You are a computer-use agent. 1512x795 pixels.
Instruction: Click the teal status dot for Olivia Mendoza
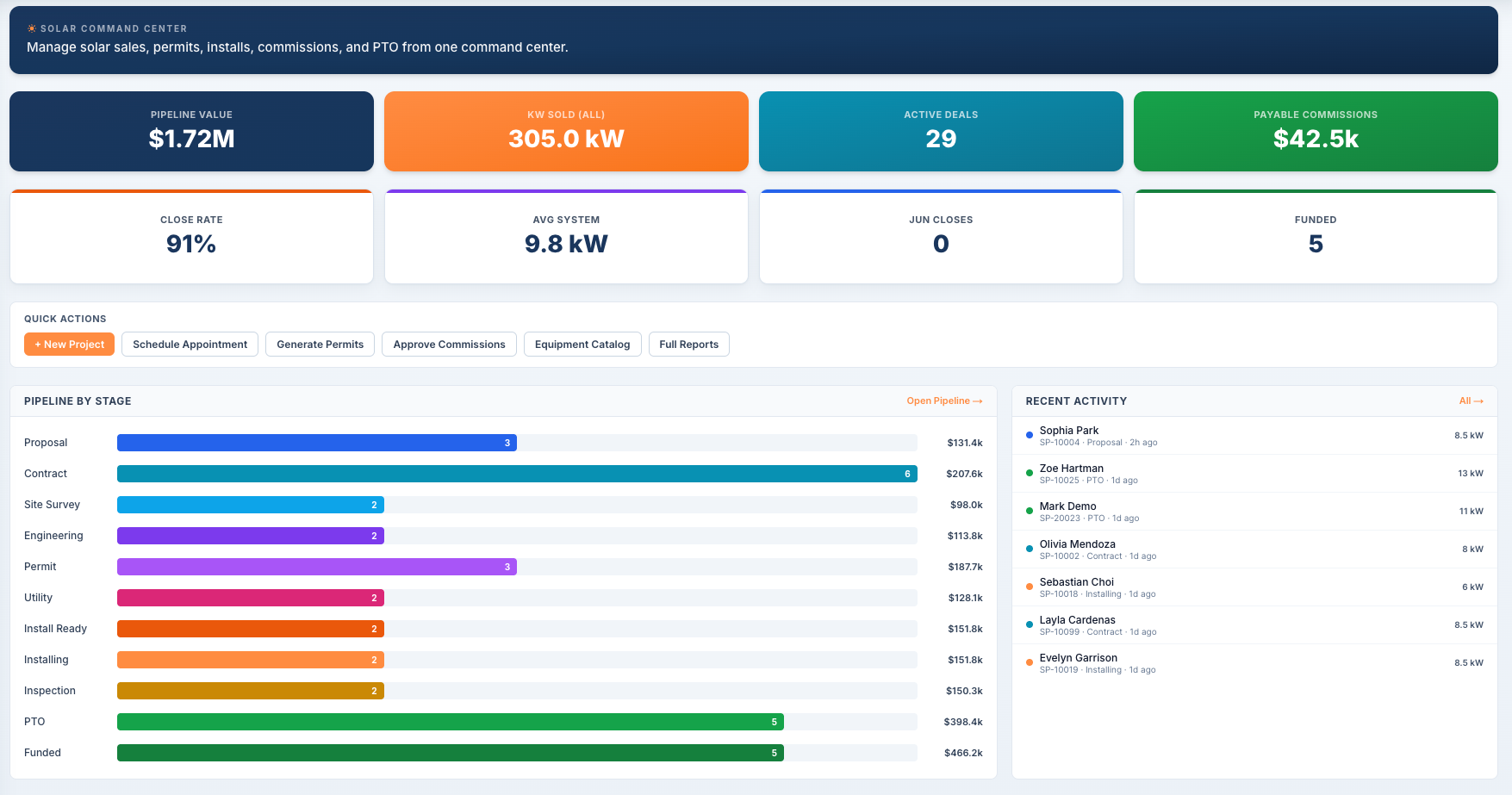(x=1029, y=549)
